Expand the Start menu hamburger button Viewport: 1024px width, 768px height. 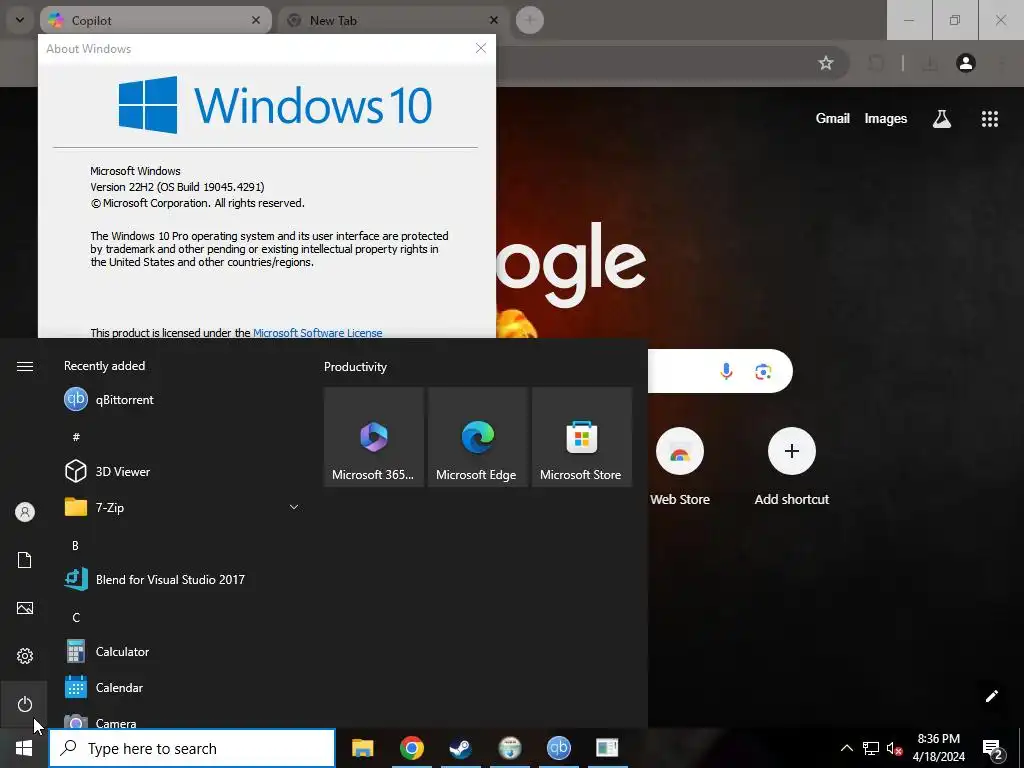point(24,366)
